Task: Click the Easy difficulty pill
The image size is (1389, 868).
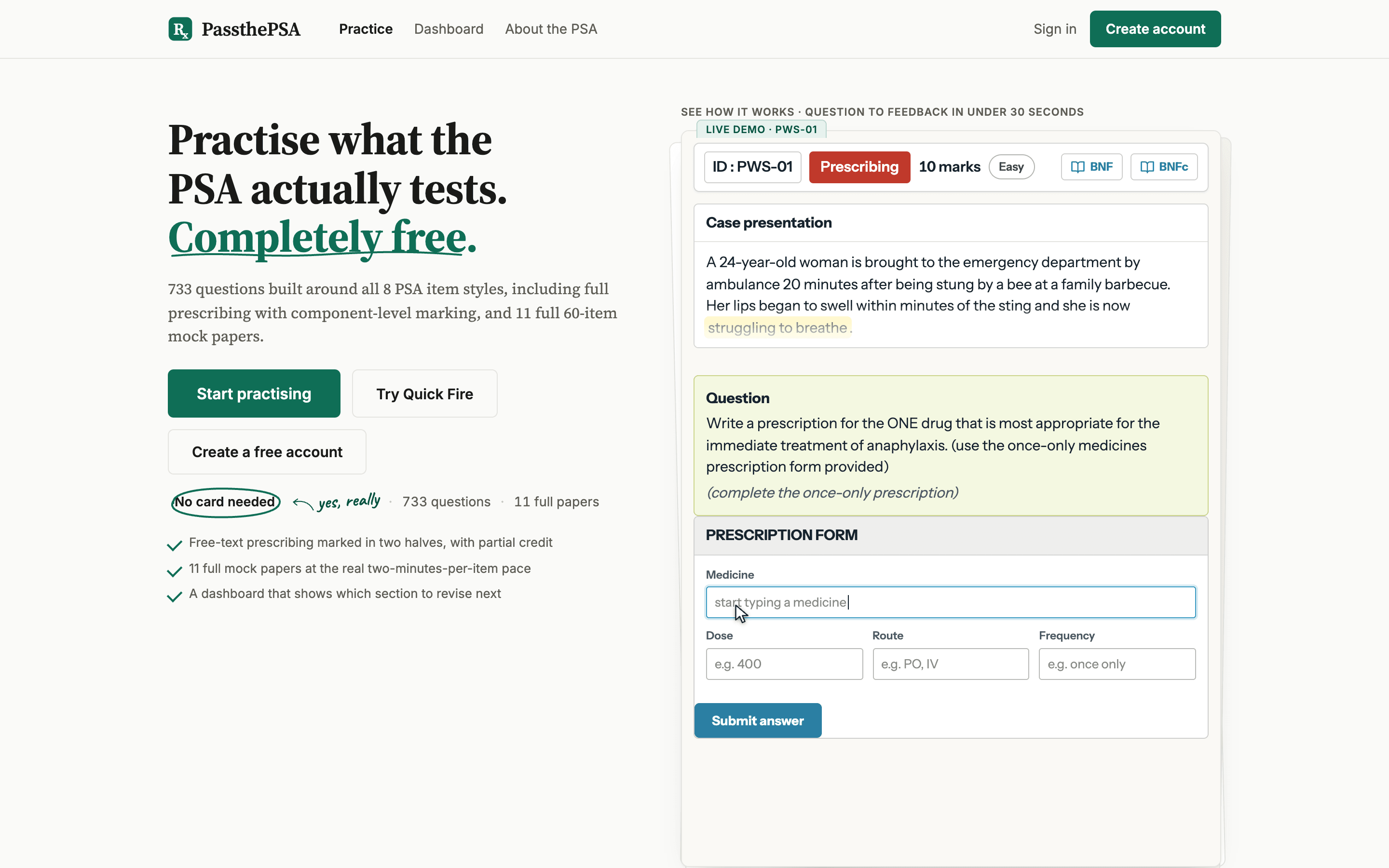Action: [x=1011, y=167]
